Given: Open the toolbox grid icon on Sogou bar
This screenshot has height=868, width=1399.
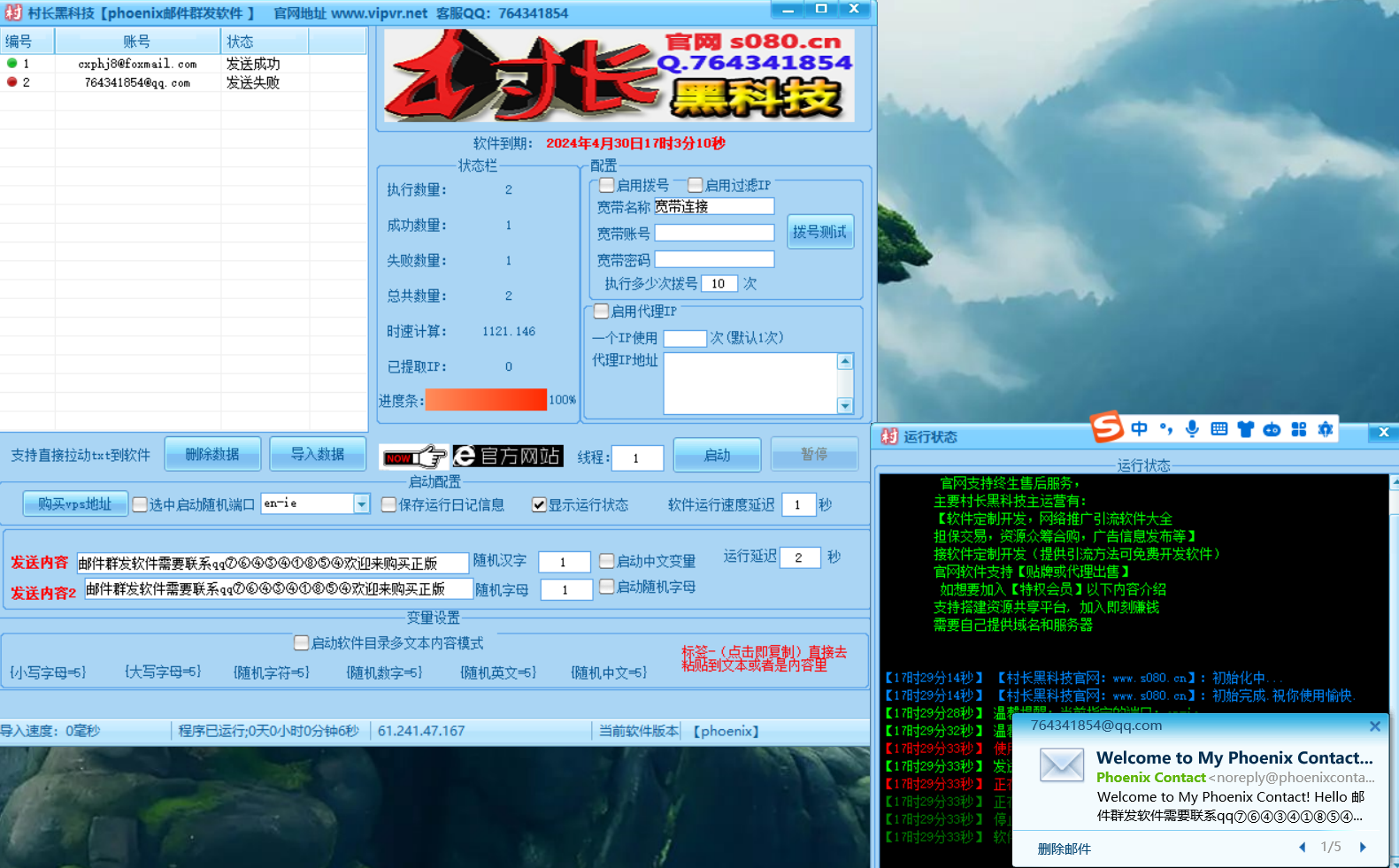Looking at the screenshot, I should tap(1299, 429).
